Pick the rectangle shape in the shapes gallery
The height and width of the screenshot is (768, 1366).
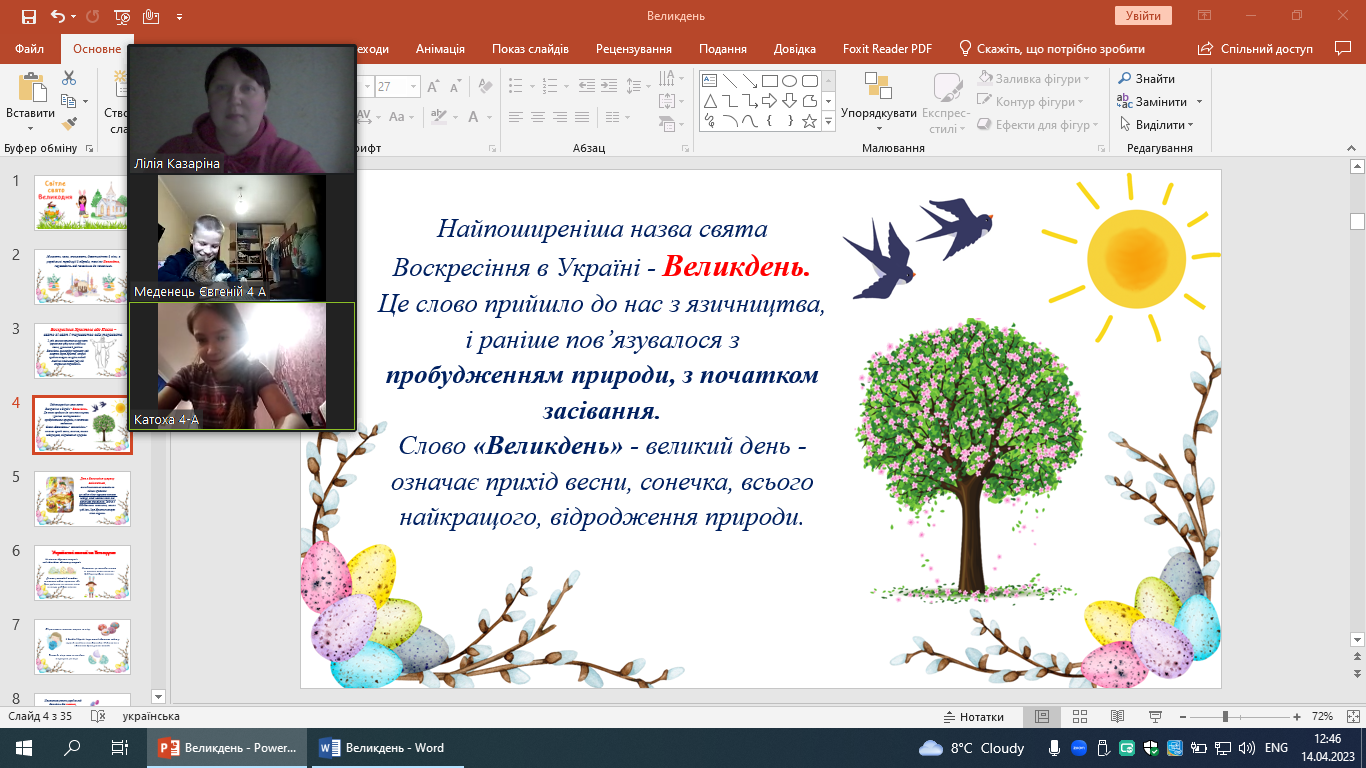(x=769, y=81)
